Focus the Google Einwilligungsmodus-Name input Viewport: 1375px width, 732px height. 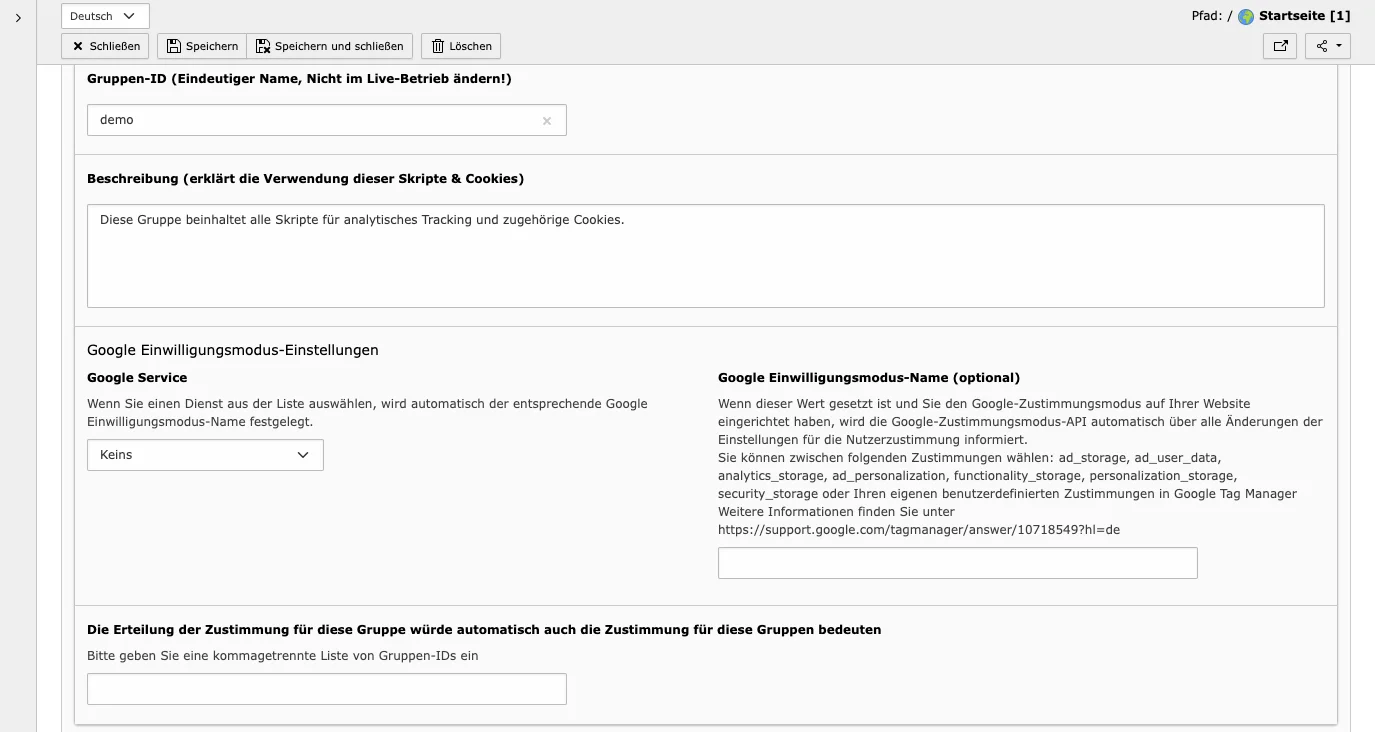coord(956,562)
